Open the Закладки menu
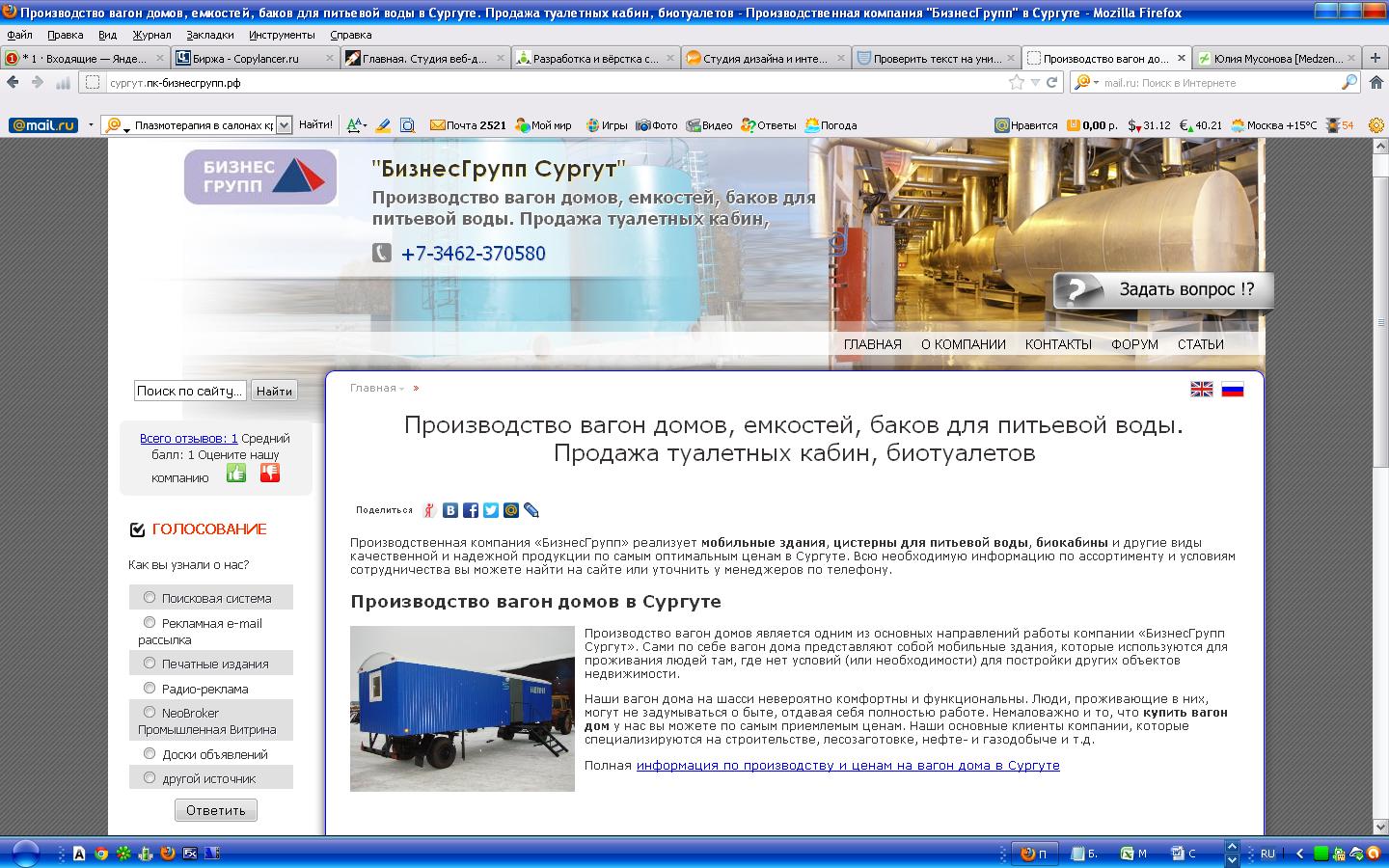This screenshot has height=868, width=1389. pos(210,35)
